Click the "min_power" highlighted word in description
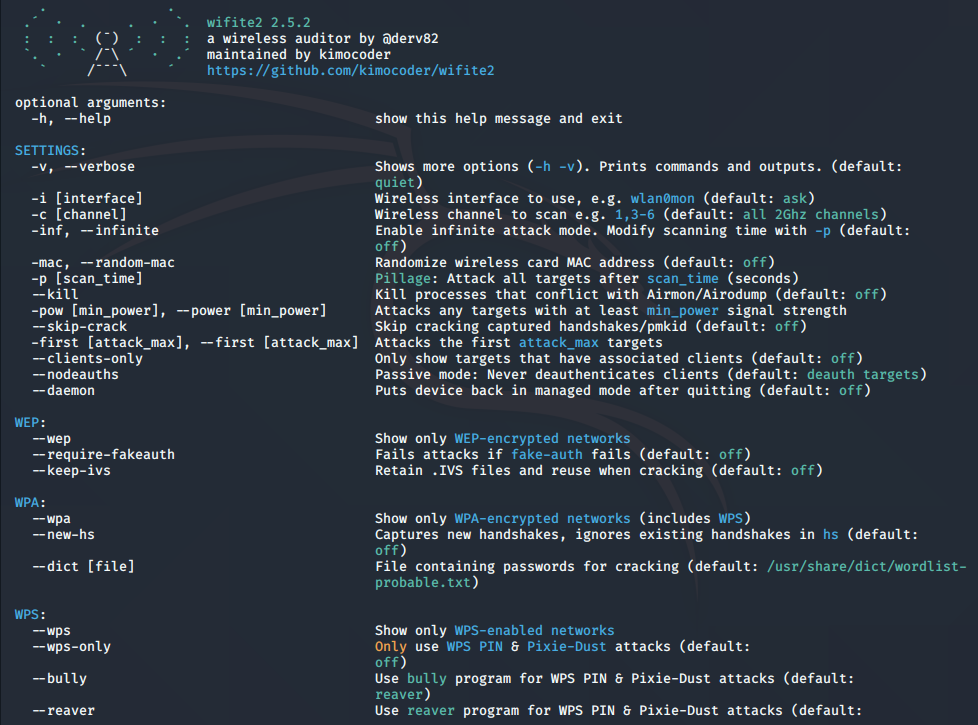978x725 pixels. click(x=682, y=311)
